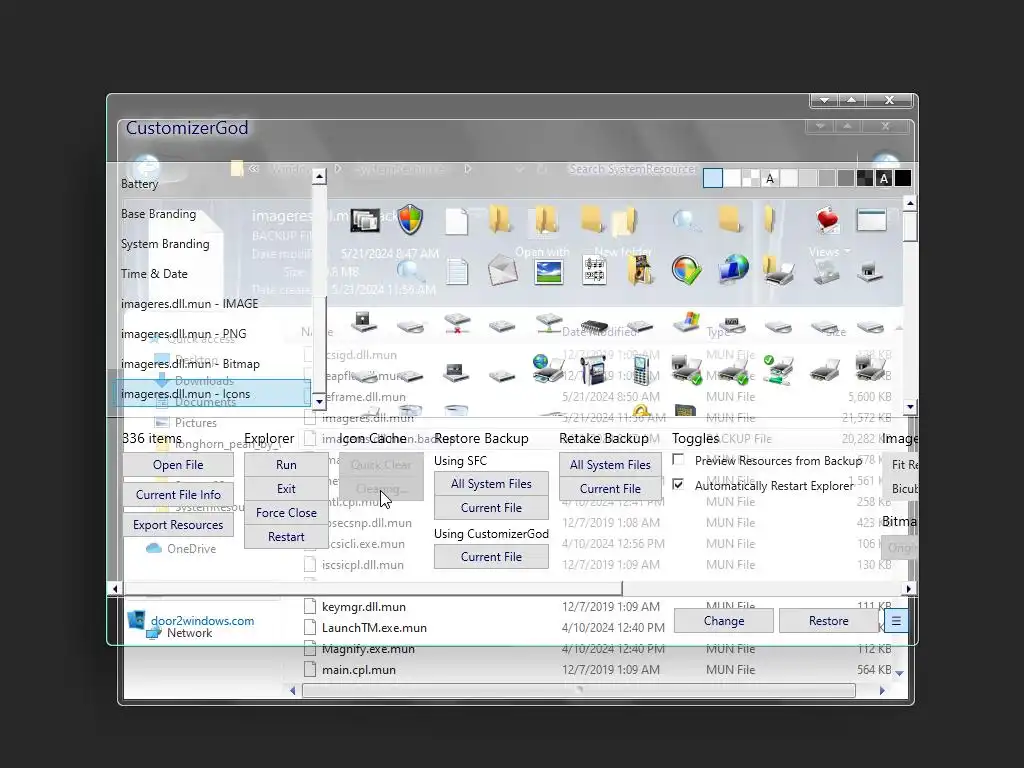Click the Explorer Exit button
Viewport: 1024px width, 768px height.
coord(286,488)
